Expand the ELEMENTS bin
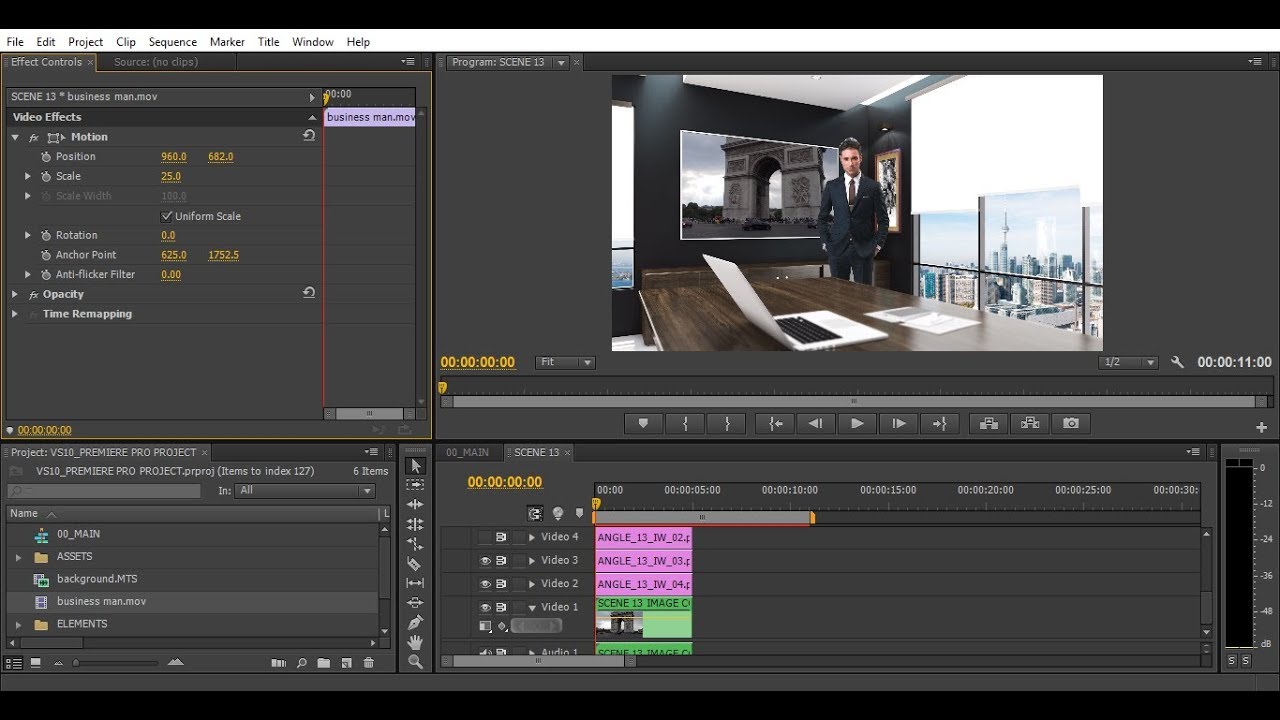1280x720 pixels. point(18,624)
